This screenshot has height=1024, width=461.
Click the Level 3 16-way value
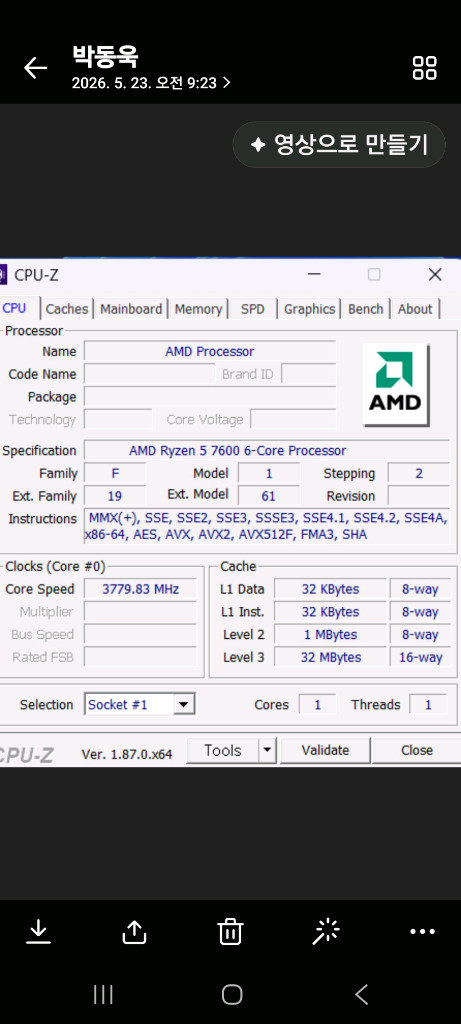[421, 658]
